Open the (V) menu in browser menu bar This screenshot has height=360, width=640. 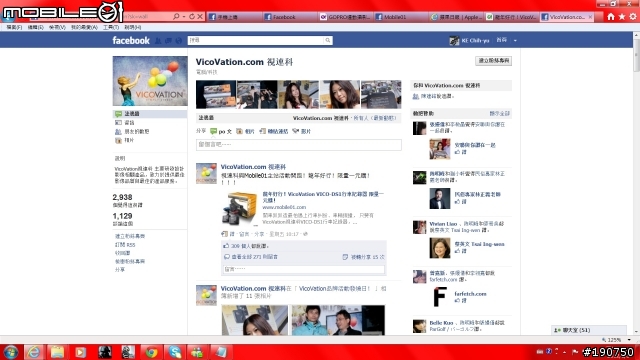pos(57,27)
